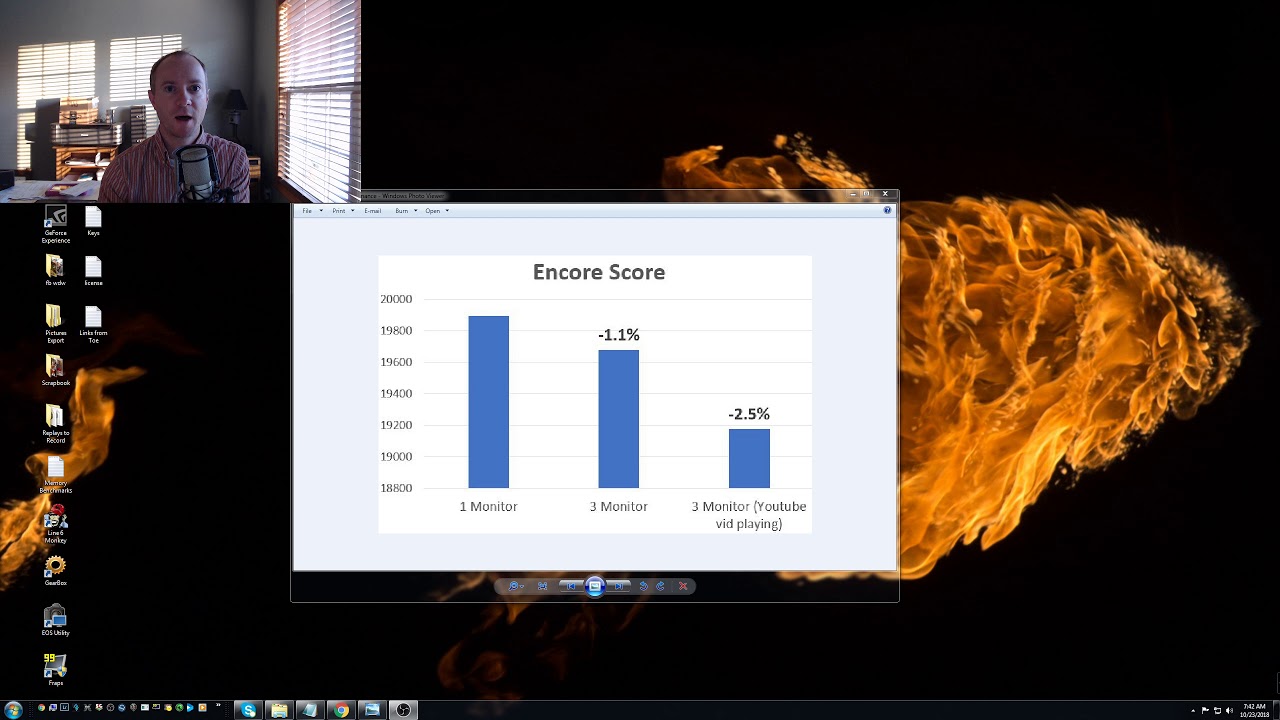The height and width of the screenshot is (720, 1280).
Task: Click the E-mail toolbar button
Action: coord(373,211)
